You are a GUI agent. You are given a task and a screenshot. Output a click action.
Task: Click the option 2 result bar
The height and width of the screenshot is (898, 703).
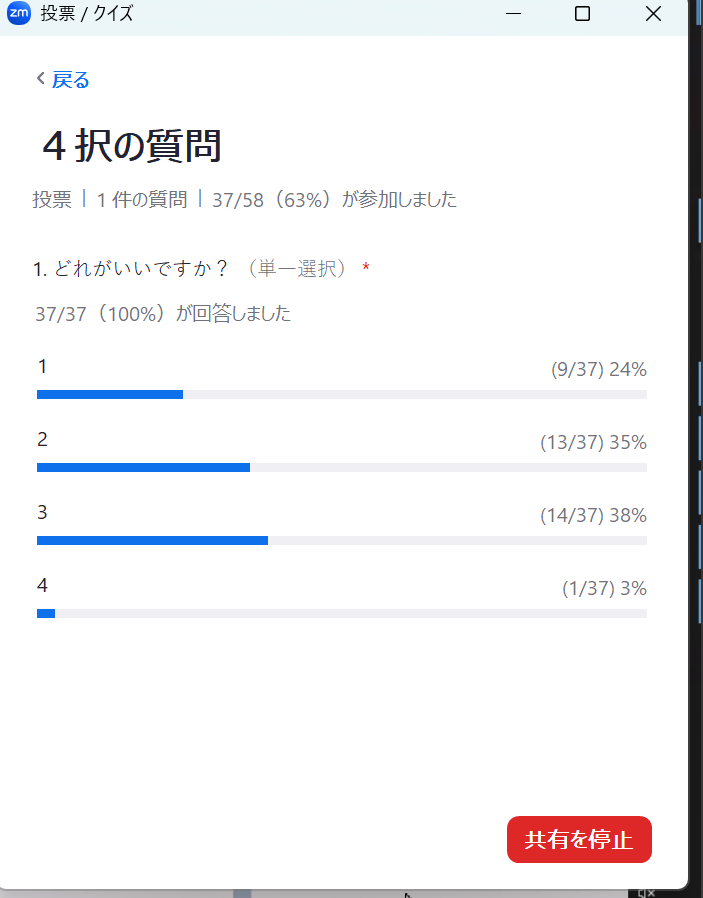tap(341, 467)
